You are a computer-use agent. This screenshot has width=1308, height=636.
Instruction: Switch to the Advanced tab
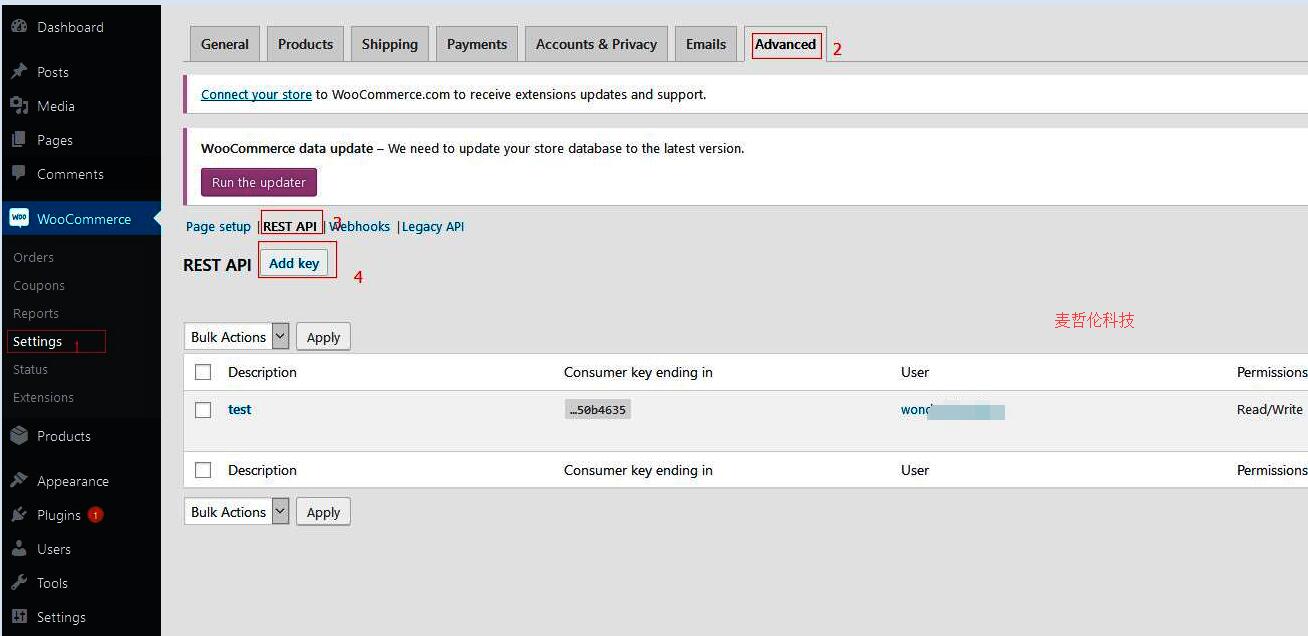tap(786, 44)
